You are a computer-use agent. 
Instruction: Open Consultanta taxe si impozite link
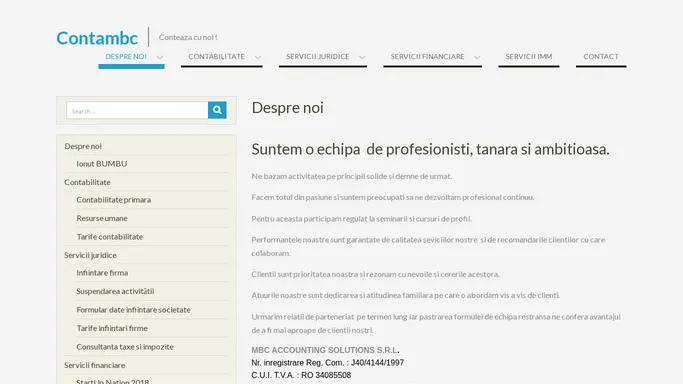(125, 347)
